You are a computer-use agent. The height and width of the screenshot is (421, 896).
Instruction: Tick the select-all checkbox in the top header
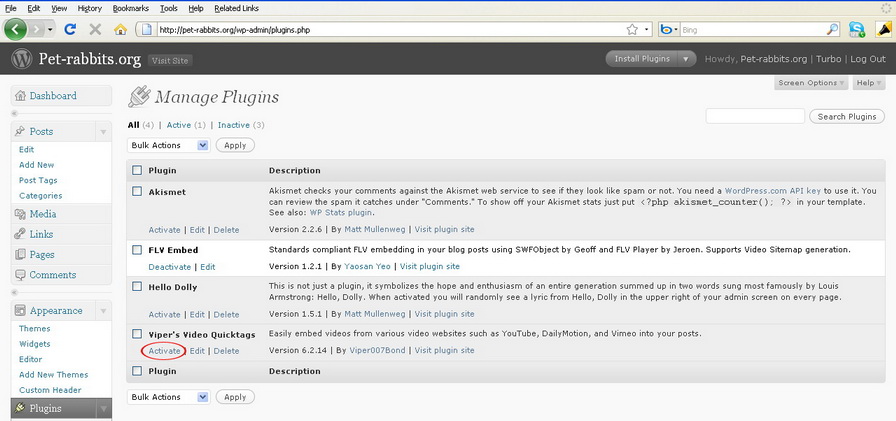point(137,170)
